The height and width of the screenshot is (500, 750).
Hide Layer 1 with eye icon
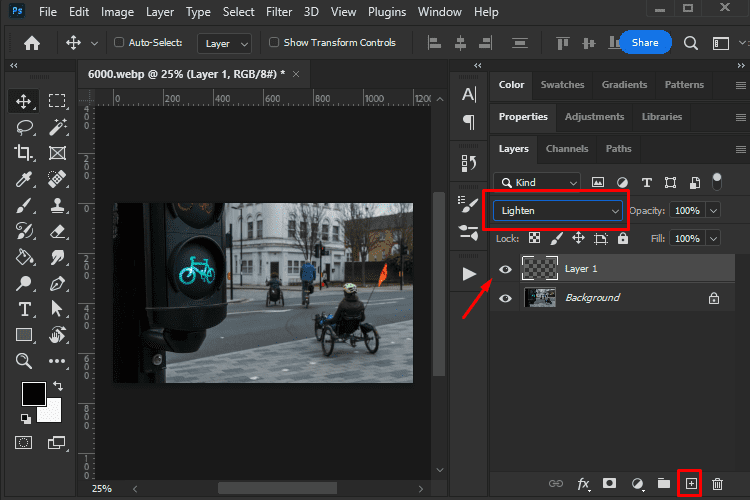(505, 269)
